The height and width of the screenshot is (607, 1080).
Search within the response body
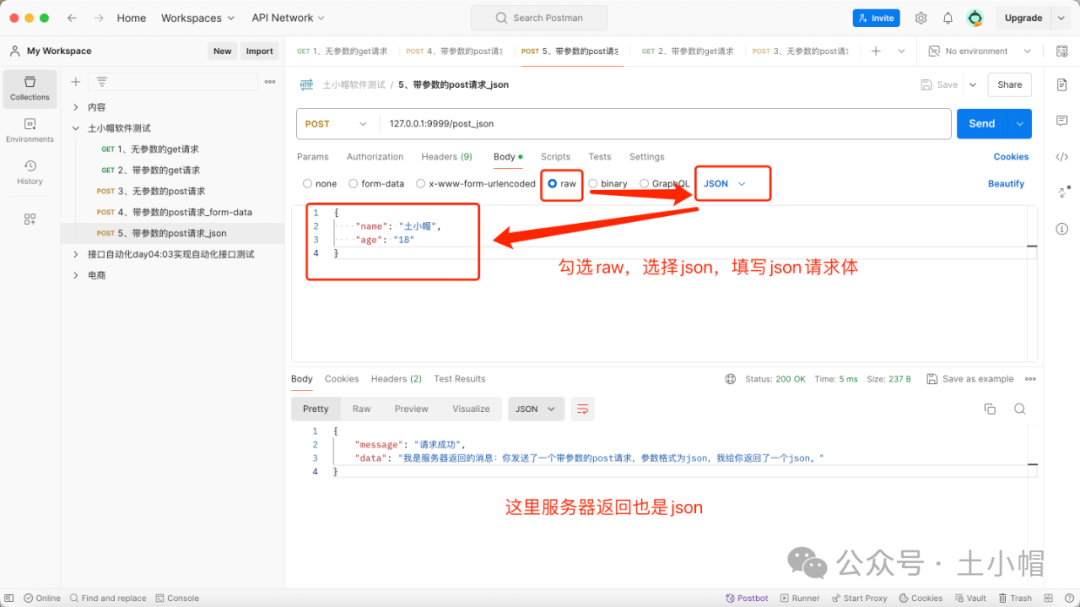(x=1019, y=409)
